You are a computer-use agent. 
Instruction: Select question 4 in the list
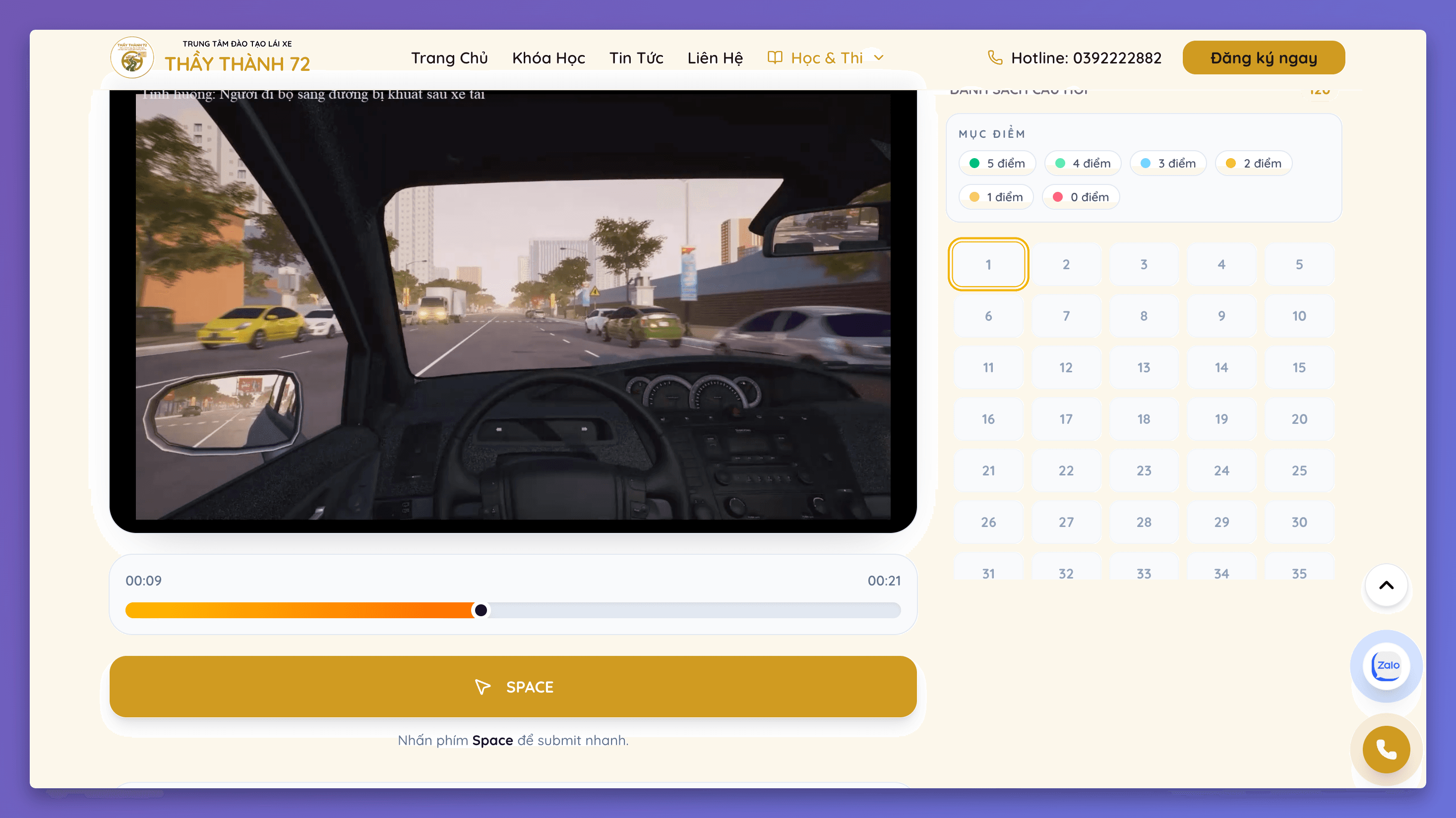click(1221, 264)
